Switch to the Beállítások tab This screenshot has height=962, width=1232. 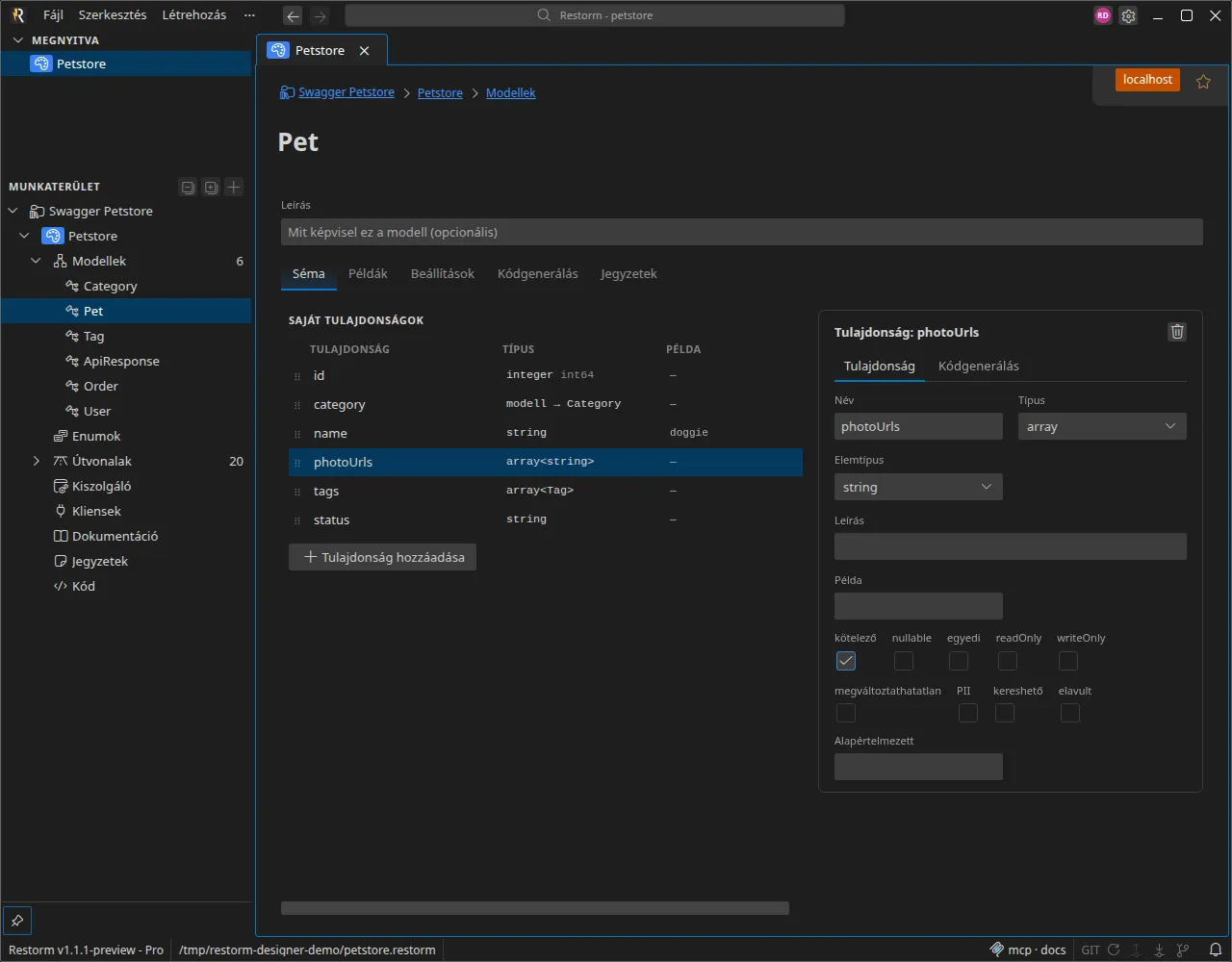443,274
